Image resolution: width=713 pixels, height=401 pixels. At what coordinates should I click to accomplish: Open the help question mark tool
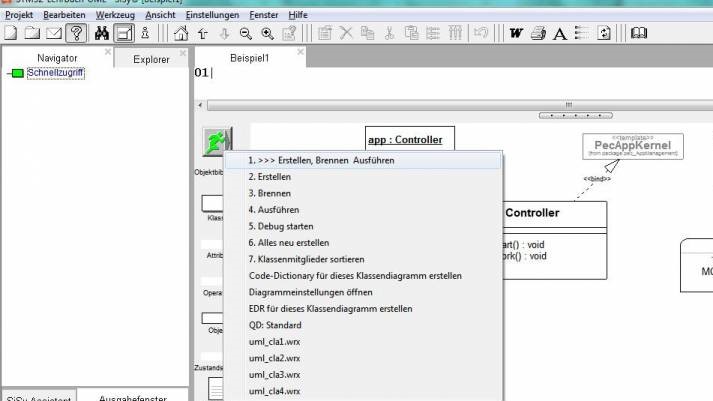tap(76, 33)
